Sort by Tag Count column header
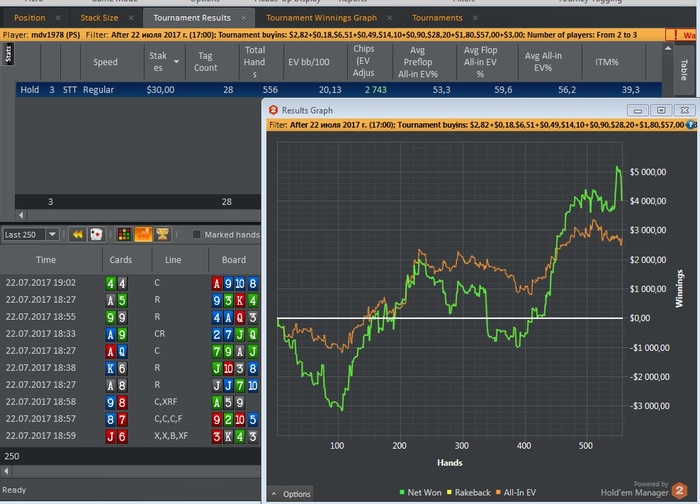 click(205, 62)
